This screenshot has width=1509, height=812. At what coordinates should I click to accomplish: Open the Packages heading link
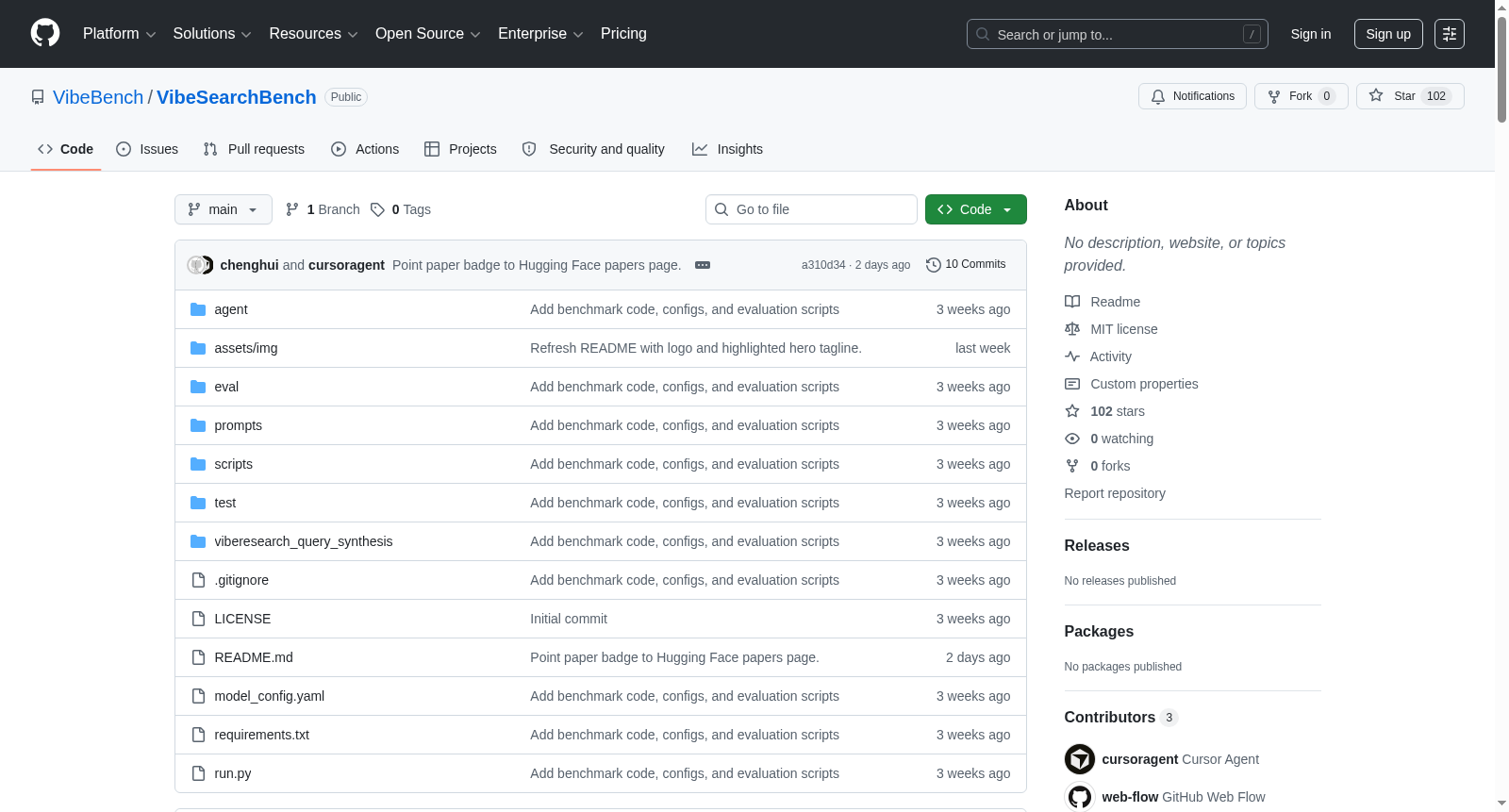tap(1100, 632)
